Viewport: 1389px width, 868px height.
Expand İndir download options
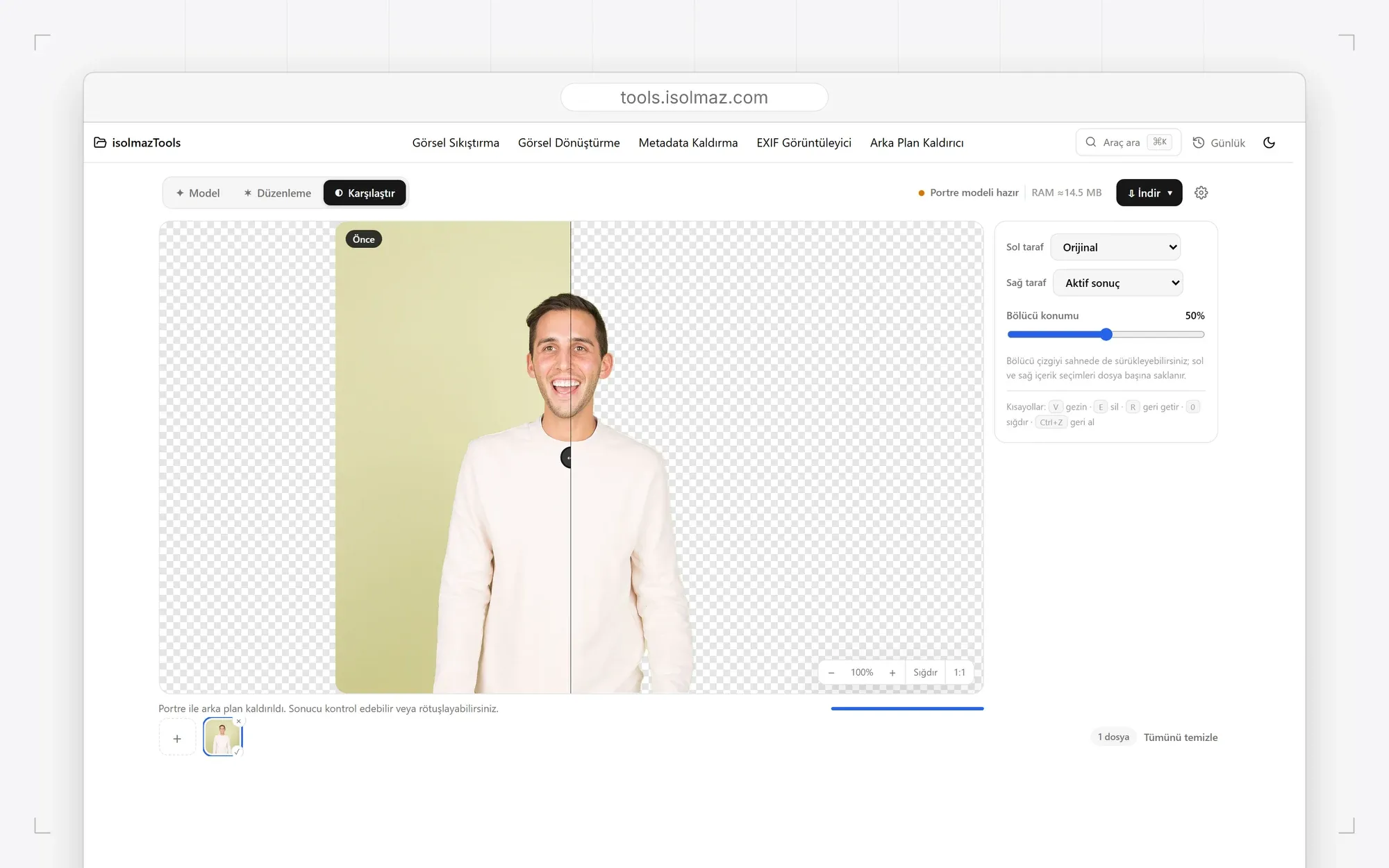click(1149, 193)
